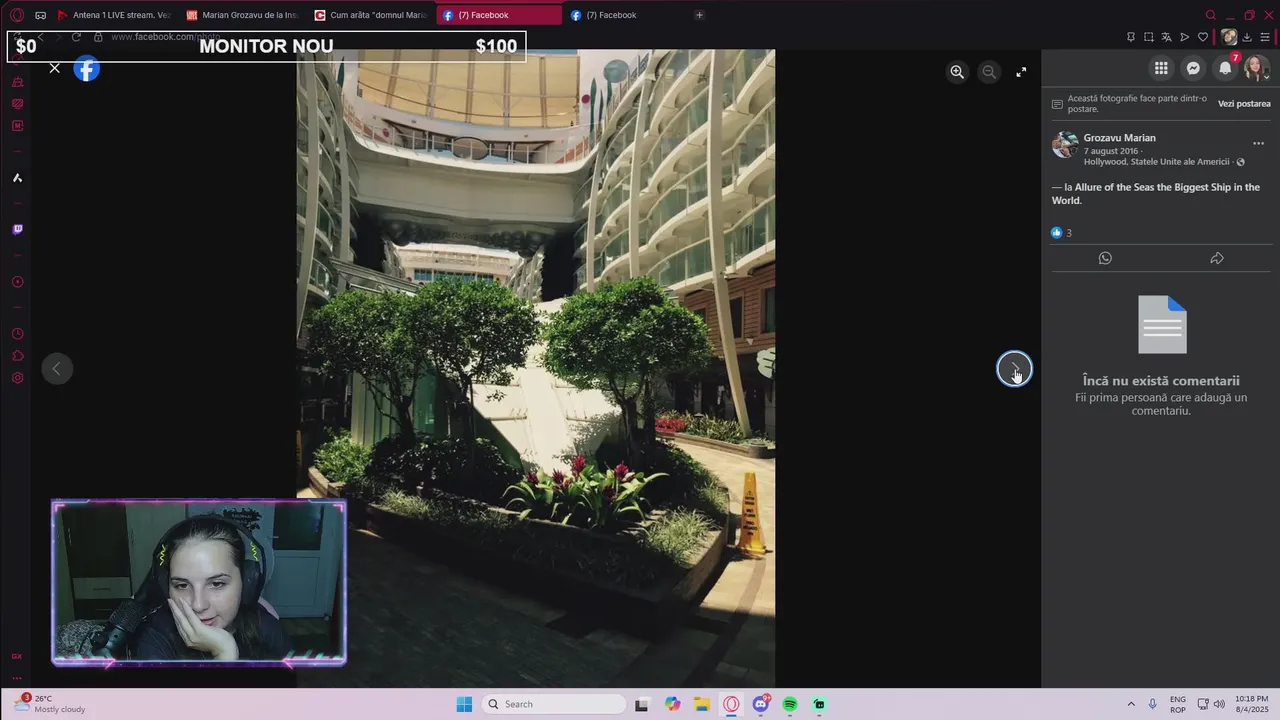The image size is (1280, 720).
Task: Open the clock showing 10:18 PM
Action: [x=1252, y=704]
